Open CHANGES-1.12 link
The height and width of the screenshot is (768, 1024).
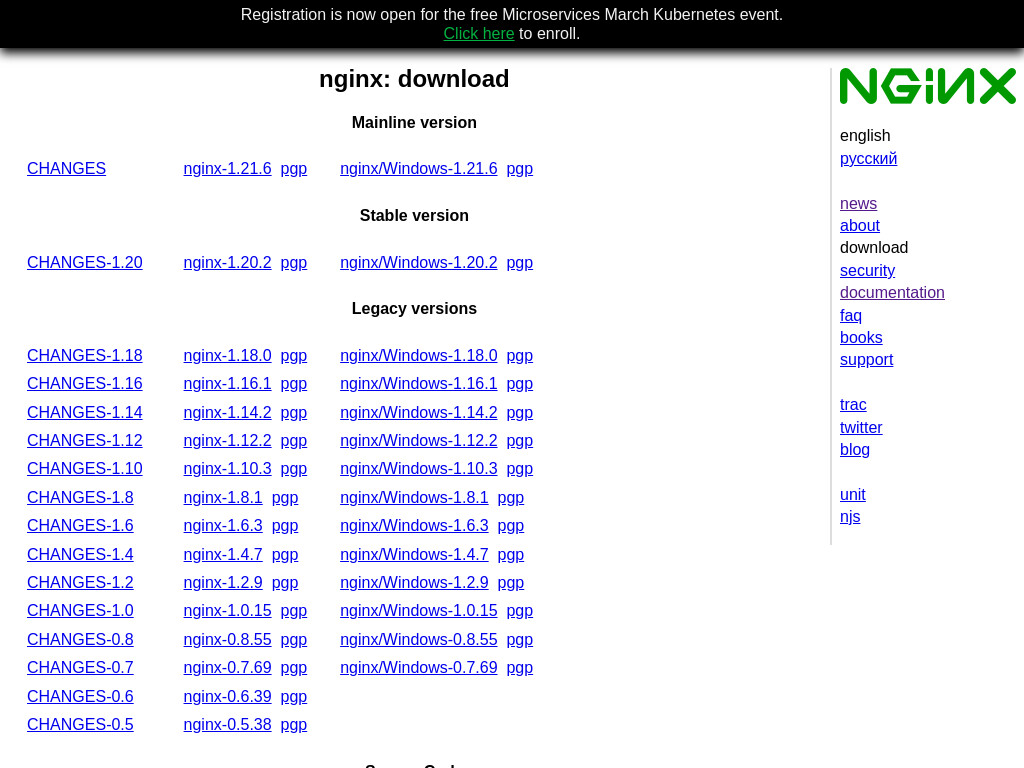point(84,440)
